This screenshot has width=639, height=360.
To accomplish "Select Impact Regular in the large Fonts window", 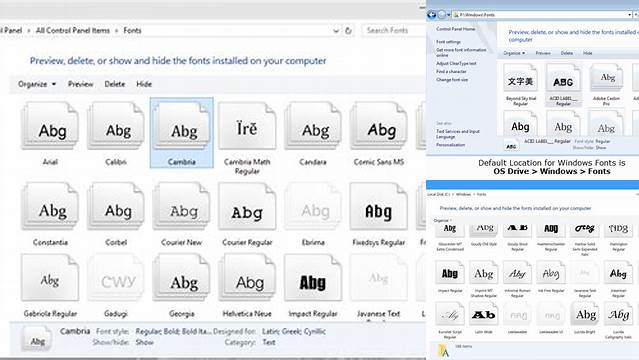I will pos(313,278).
